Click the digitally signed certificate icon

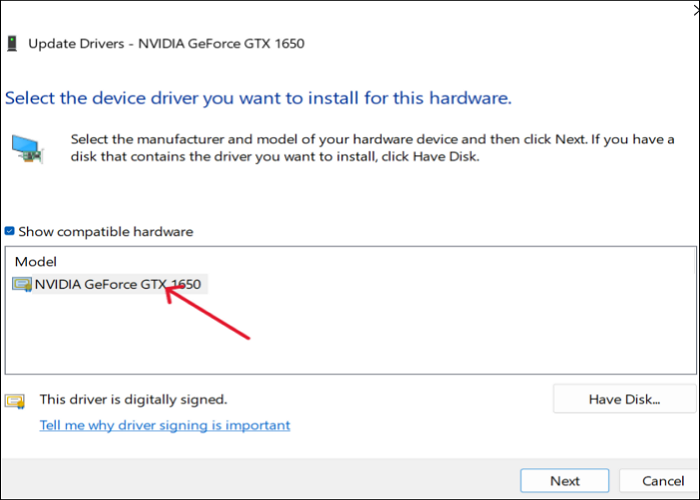pyautogui.click(x=15, y=400)
